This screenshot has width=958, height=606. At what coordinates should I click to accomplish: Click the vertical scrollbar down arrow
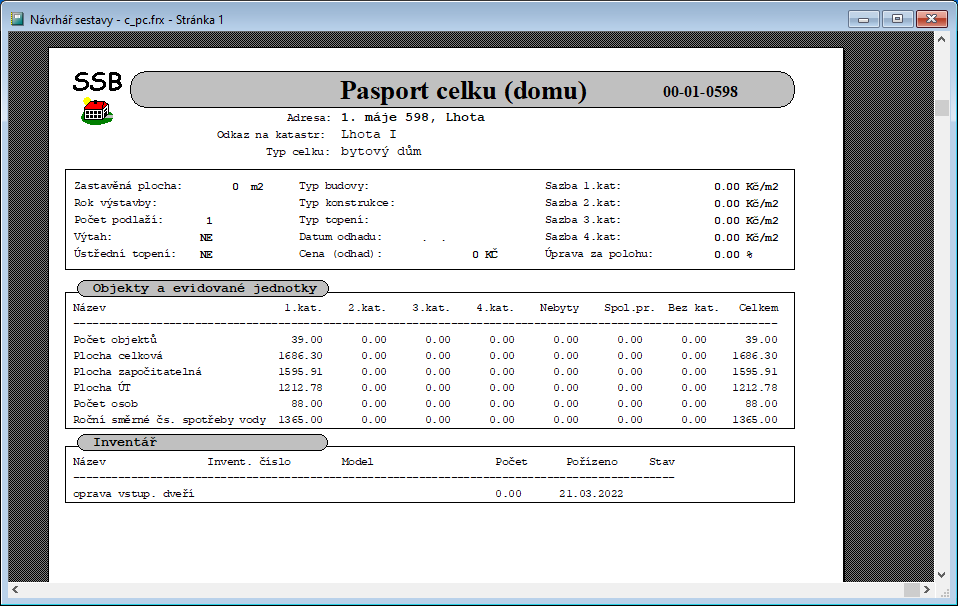click(x=941, y=574)
